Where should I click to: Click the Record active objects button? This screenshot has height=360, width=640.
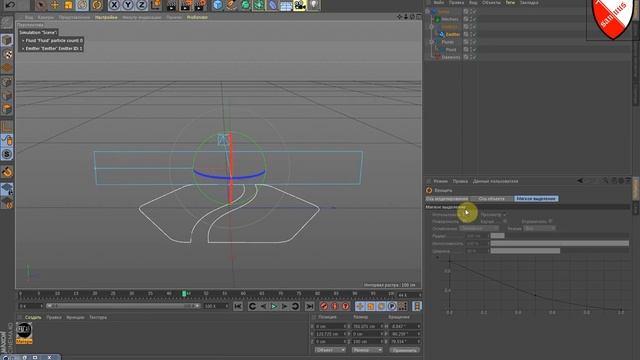coord(324,306)
